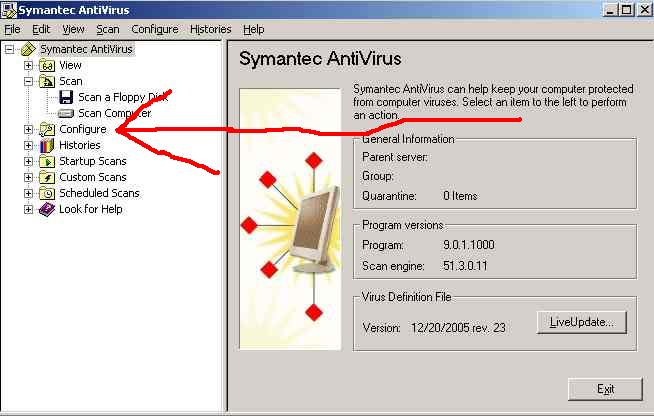Image resolution: width=654 pixels, height=416 pixels.
Task: Click the Configure folder icon
Action: 47,129
